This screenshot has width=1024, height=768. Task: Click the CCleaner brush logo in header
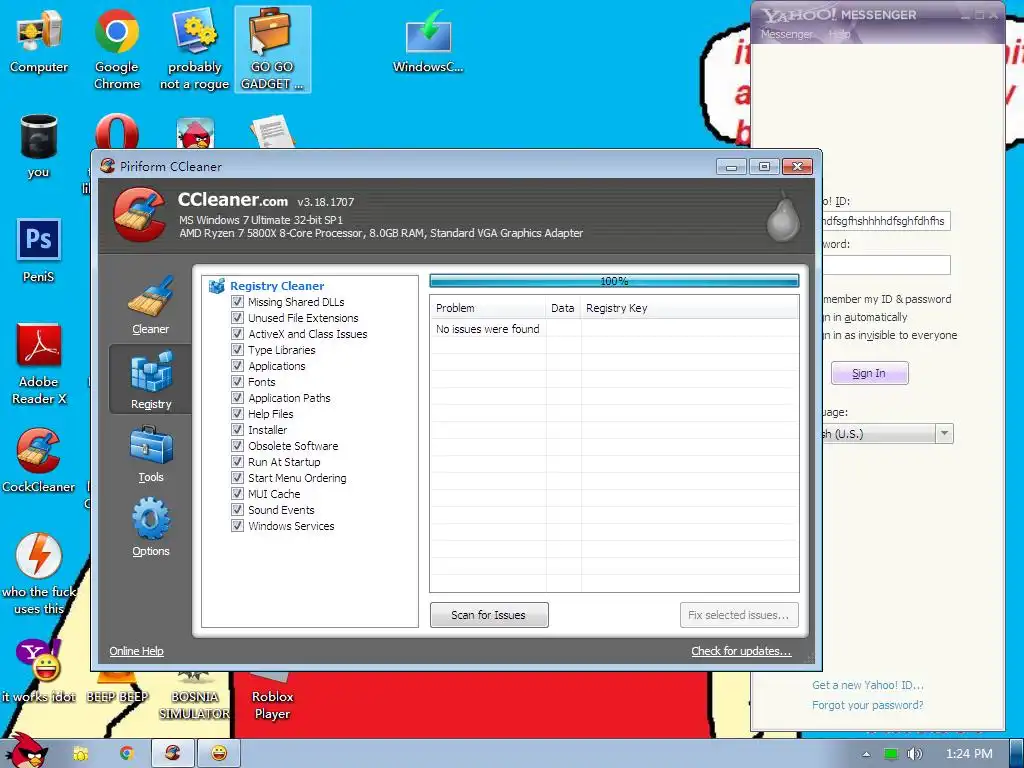[x=139, y=214]
